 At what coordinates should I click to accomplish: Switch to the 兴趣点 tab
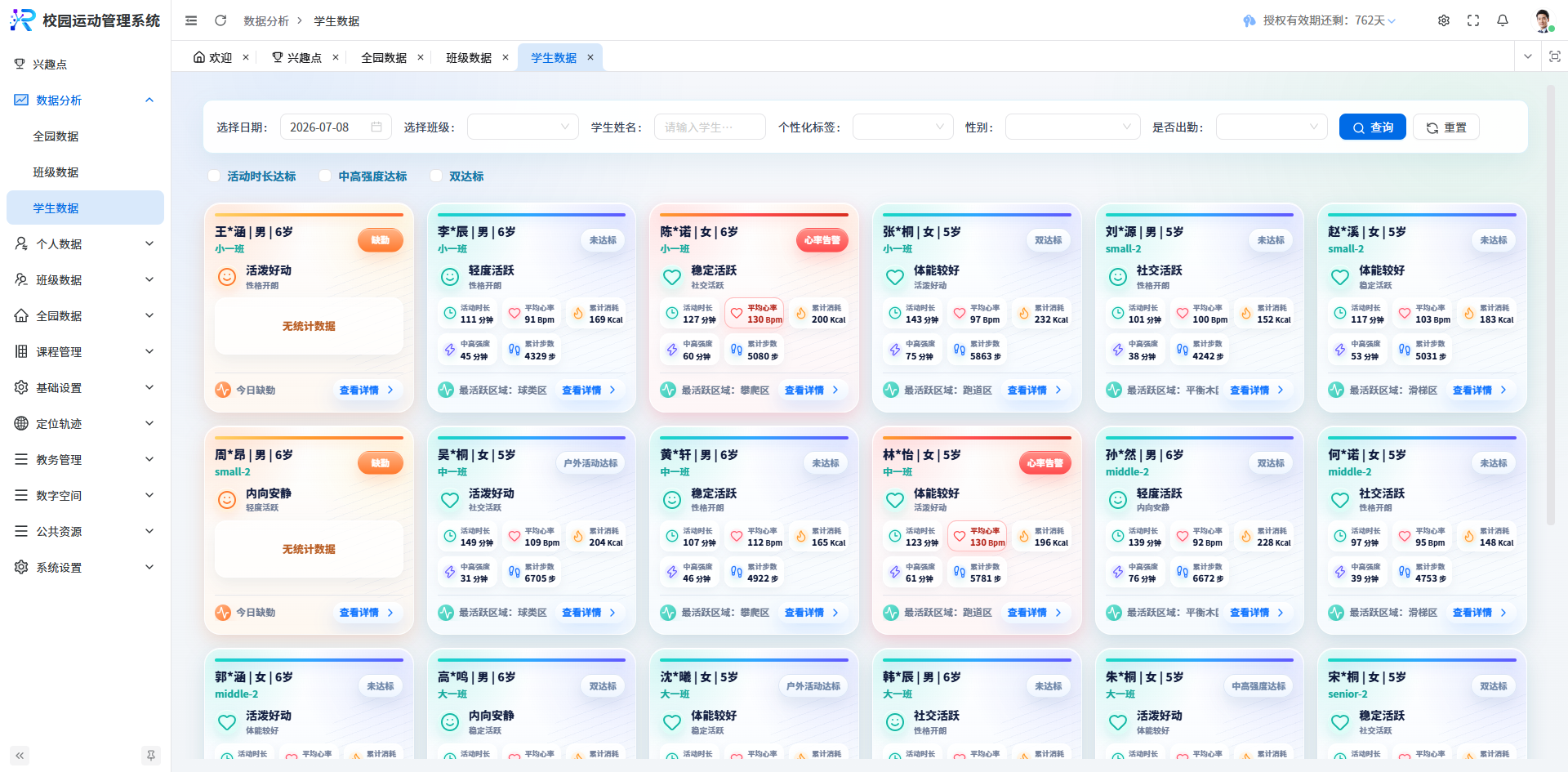pos(297,57)
